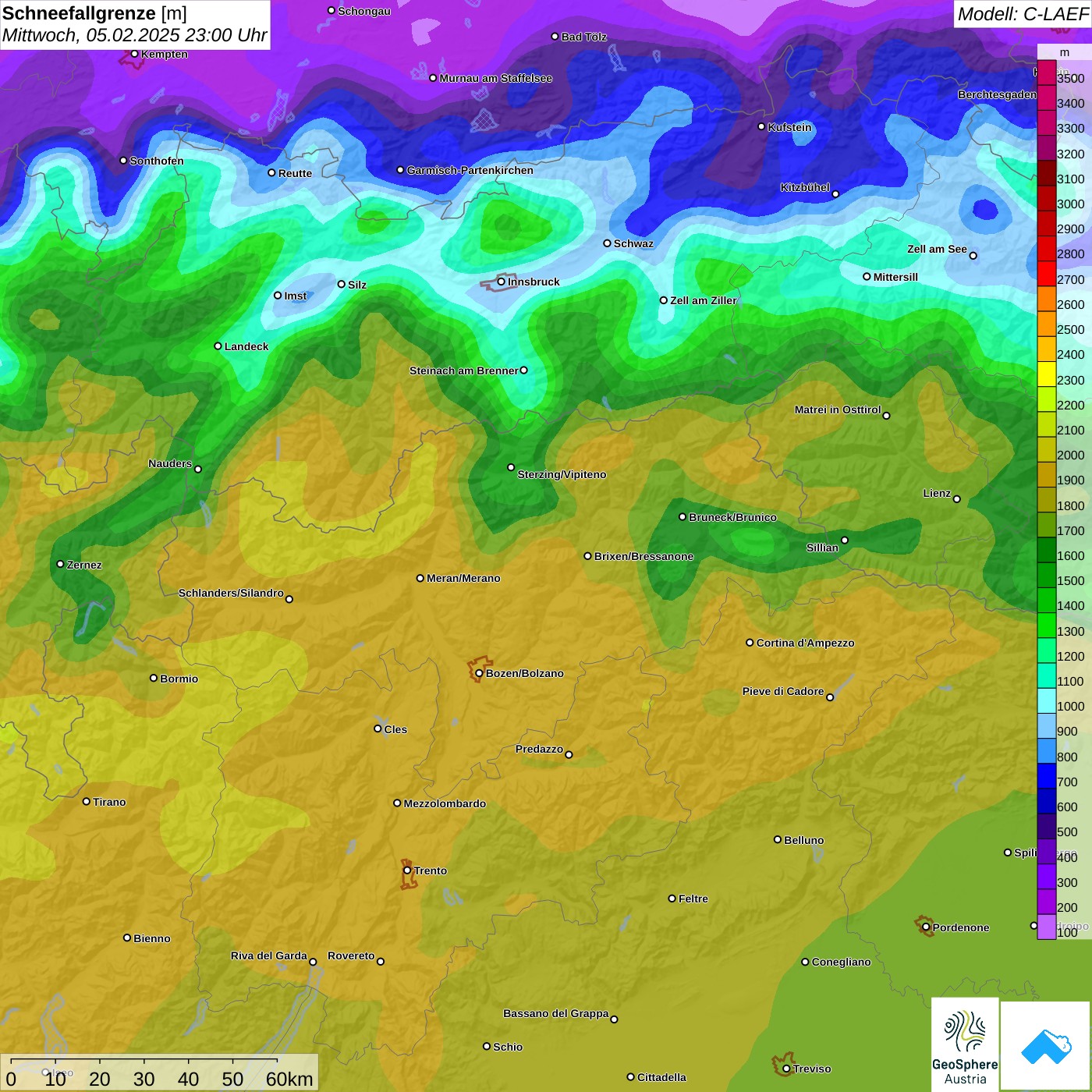Select the 700 m blue legend swatch
1092x1092 pixels.
tap(1046, 776)
